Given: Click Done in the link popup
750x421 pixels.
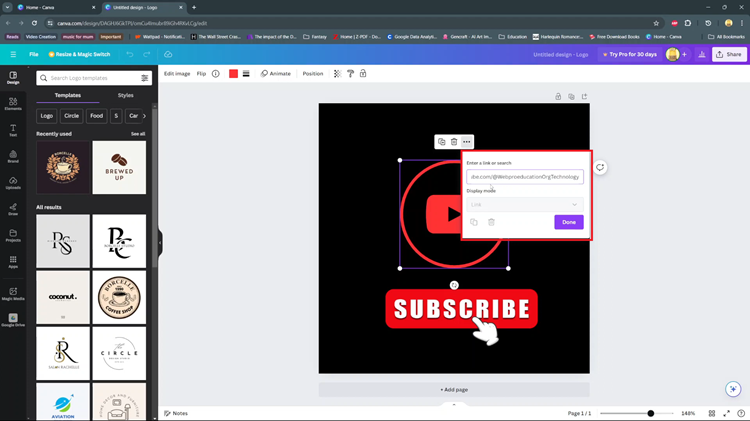Looking at the screenshot, I should point(569,222).
